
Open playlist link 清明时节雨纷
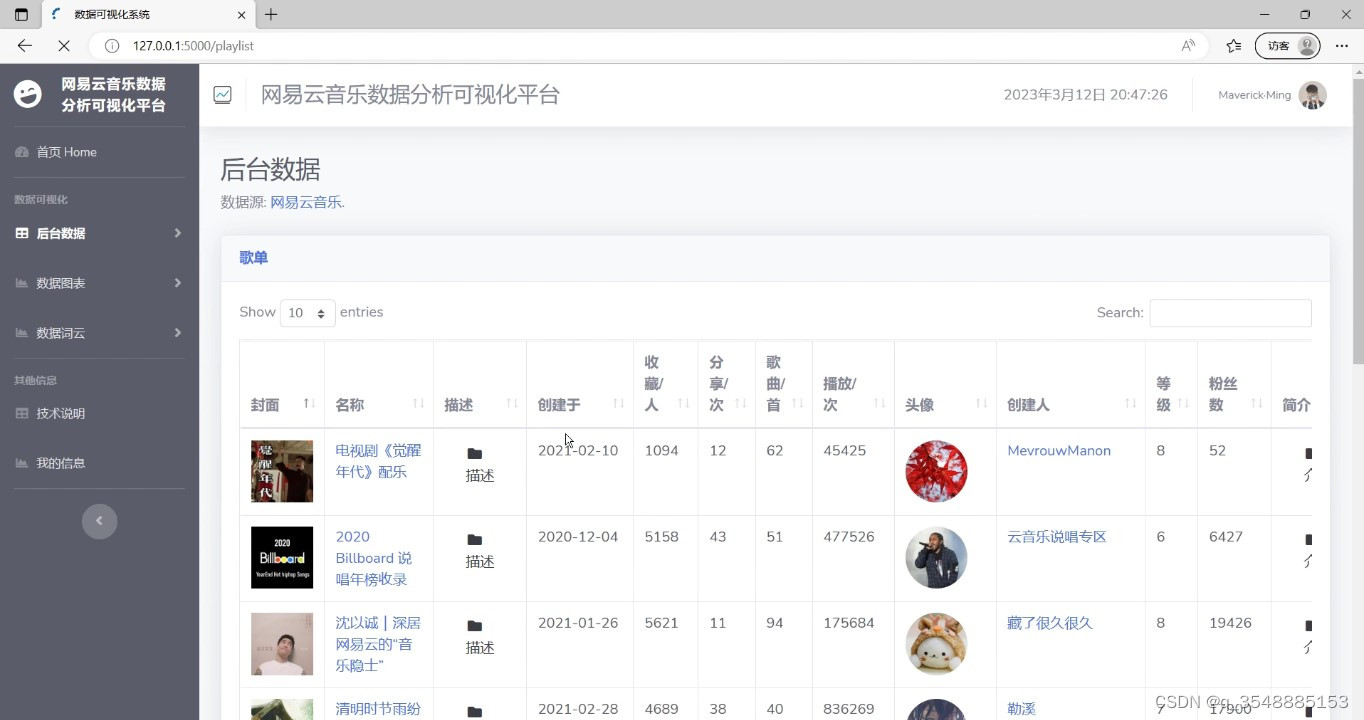378,709
